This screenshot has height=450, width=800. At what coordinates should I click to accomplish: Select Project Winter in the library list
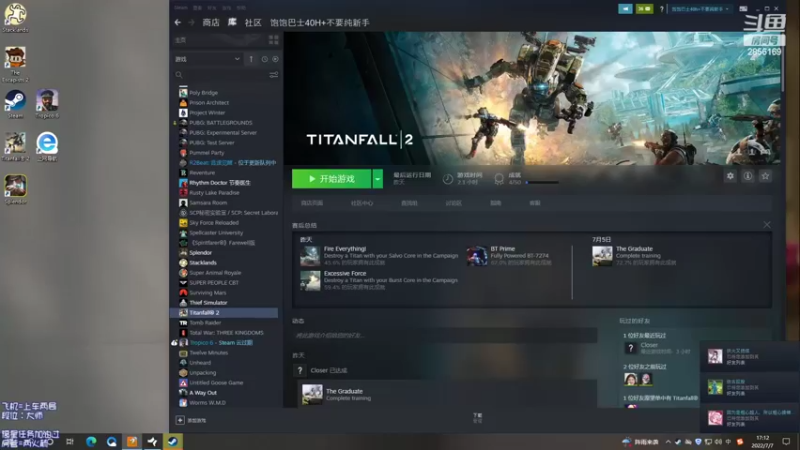(x=207, y=113)
